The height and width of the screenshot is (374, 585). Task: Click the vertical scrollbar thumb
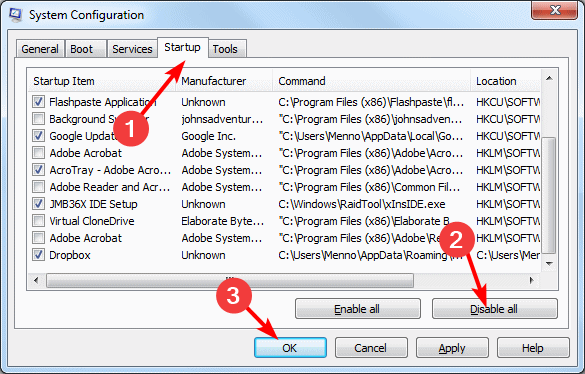click(x=549, y=196)
